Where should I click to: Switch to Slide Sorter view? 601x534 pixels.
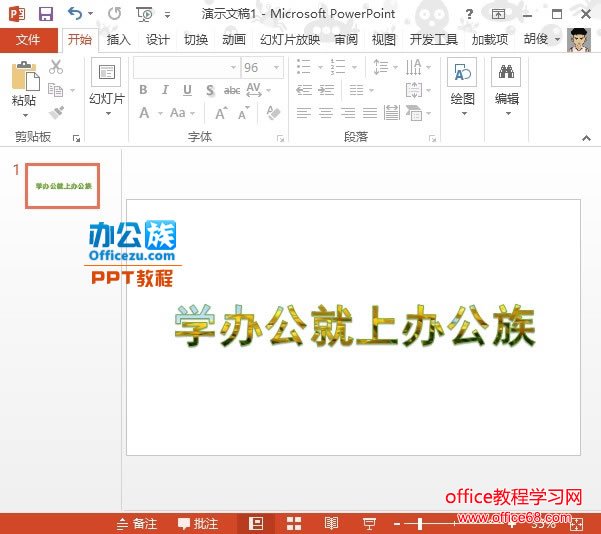click(x=294, y=524)
